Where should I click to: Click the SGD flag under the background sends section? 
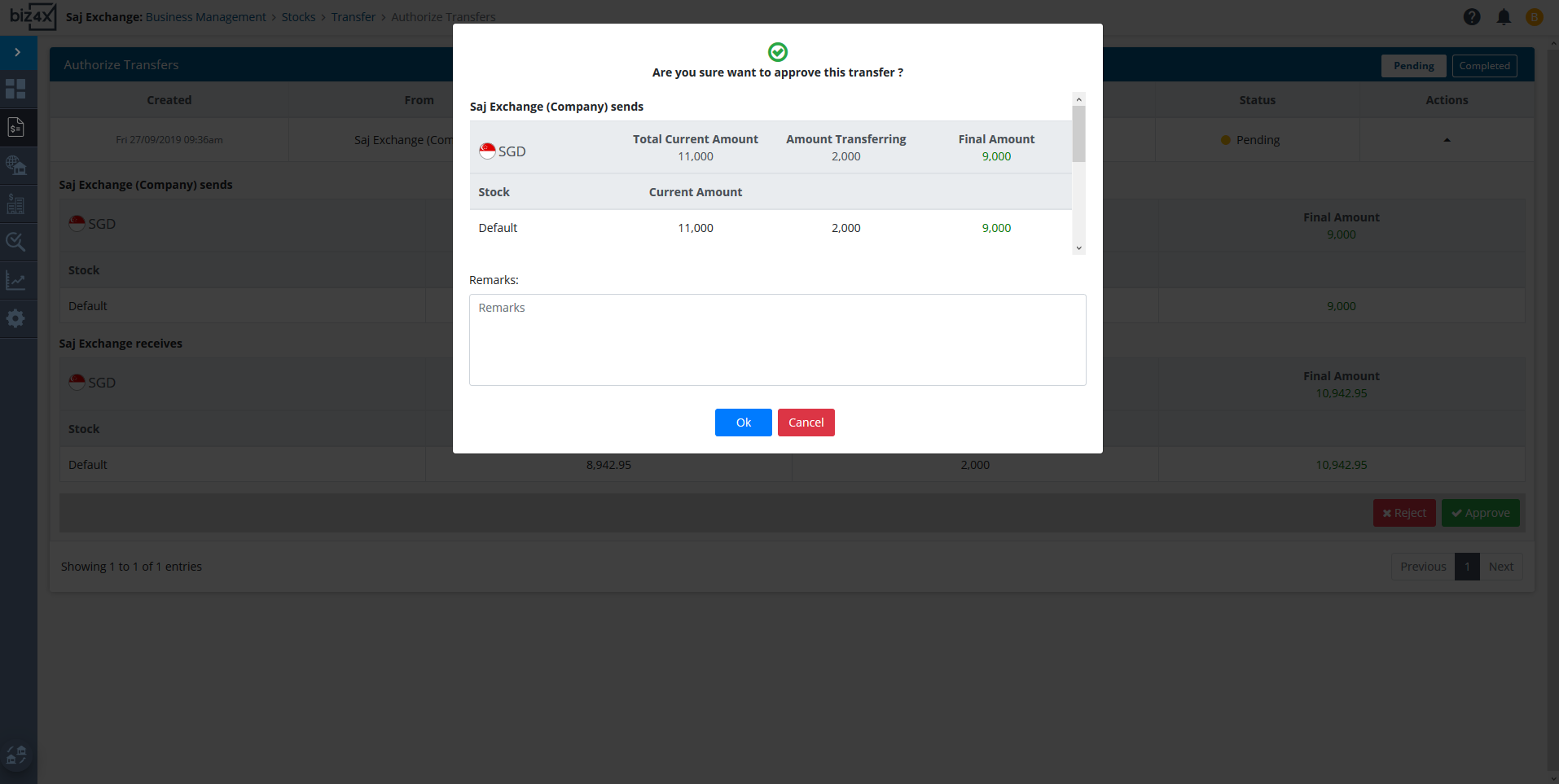77,223
